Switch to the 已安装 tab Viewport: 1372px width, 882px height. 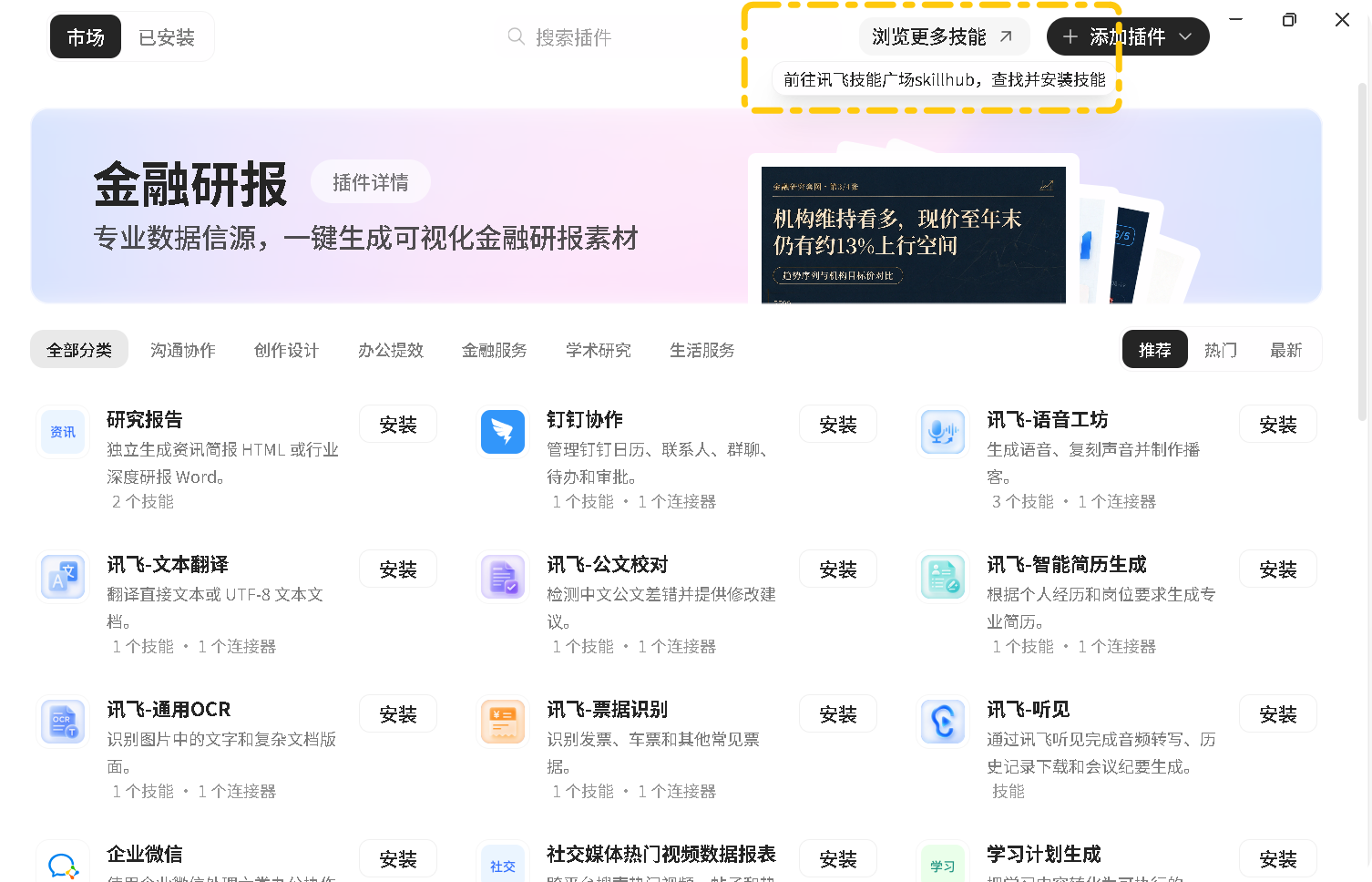(167, 37)
